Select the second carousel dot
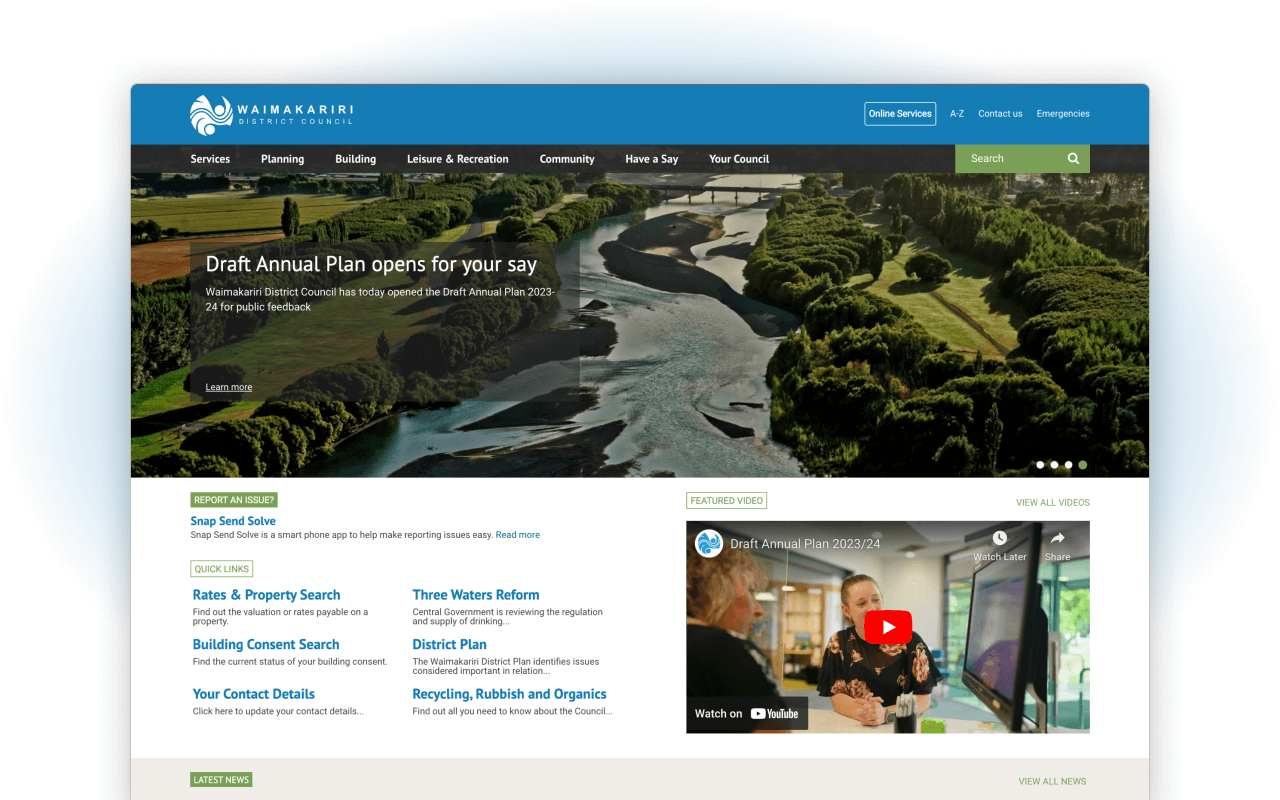Image resolution: width=1280 pixels, height=800 pixels. click(x=1054, y=465)
